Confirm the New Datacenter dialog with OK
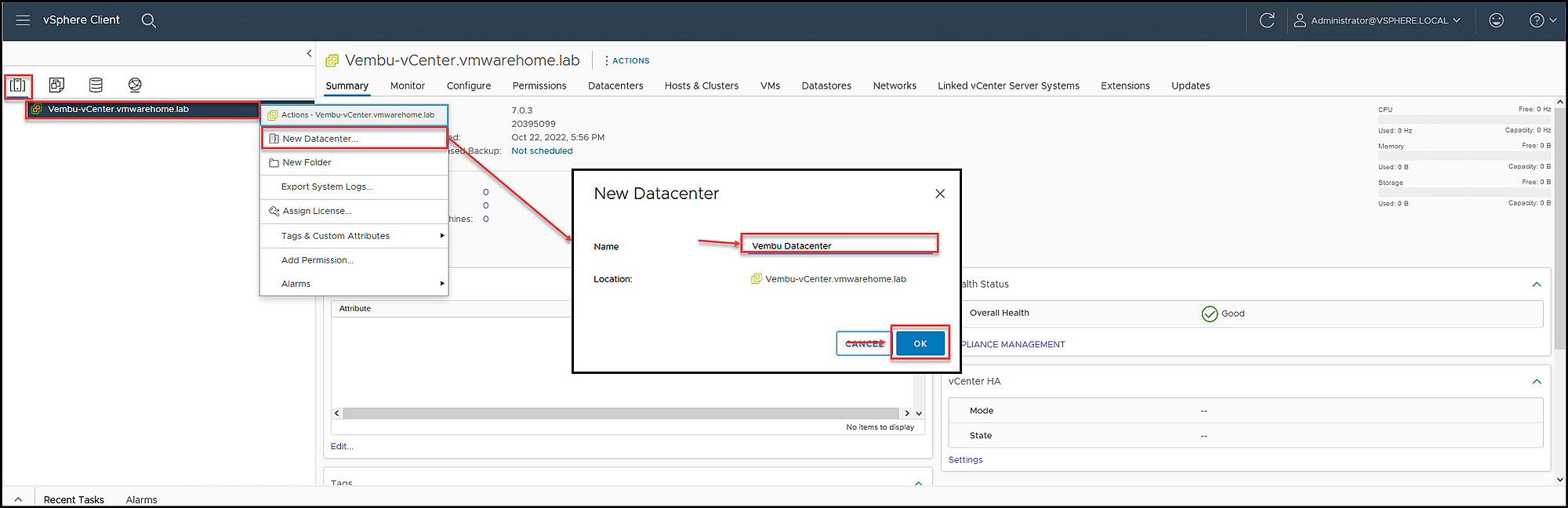1568x508 pixels. coord(920,343)
